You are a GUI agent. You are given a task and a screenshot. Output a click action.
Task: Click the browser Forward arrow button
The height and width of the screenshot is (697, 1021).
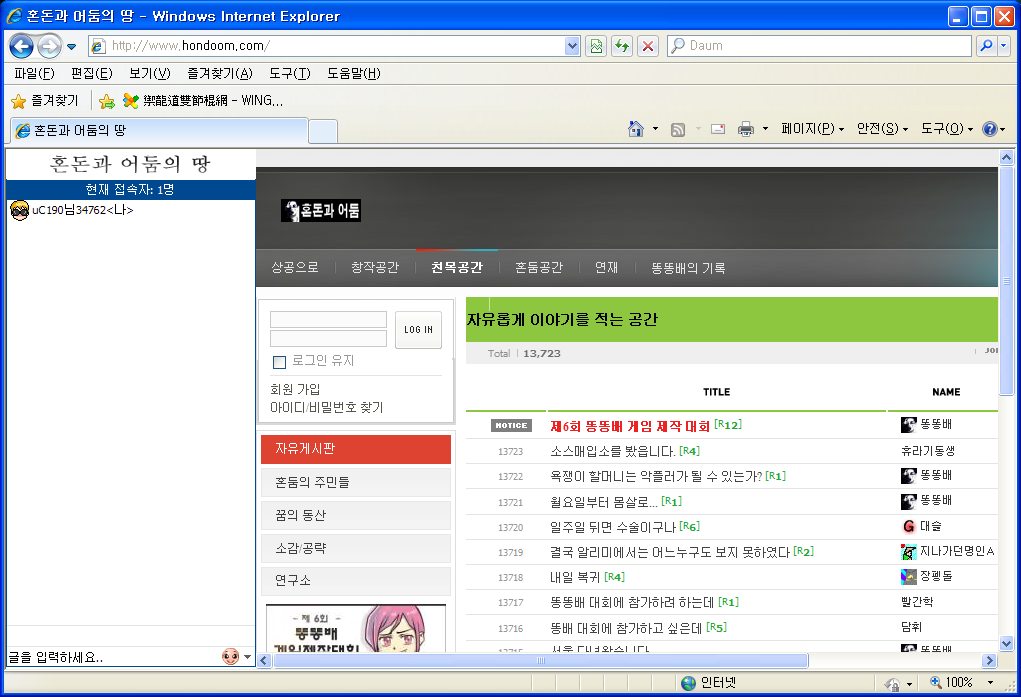[49, 46]
